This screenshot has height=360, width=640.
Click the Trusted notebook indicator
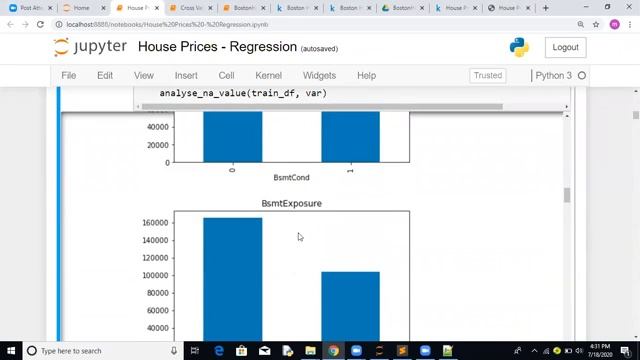488,76
